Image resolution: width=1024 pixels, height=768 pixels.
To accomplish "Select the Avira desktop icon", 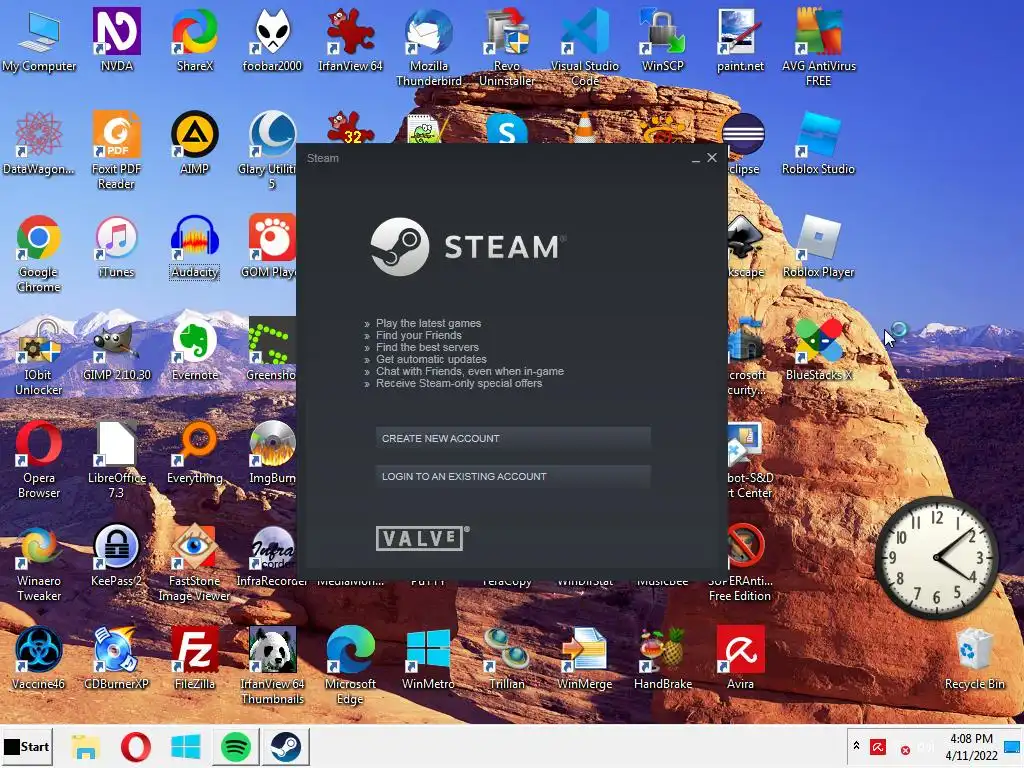I will pos(740,660).
